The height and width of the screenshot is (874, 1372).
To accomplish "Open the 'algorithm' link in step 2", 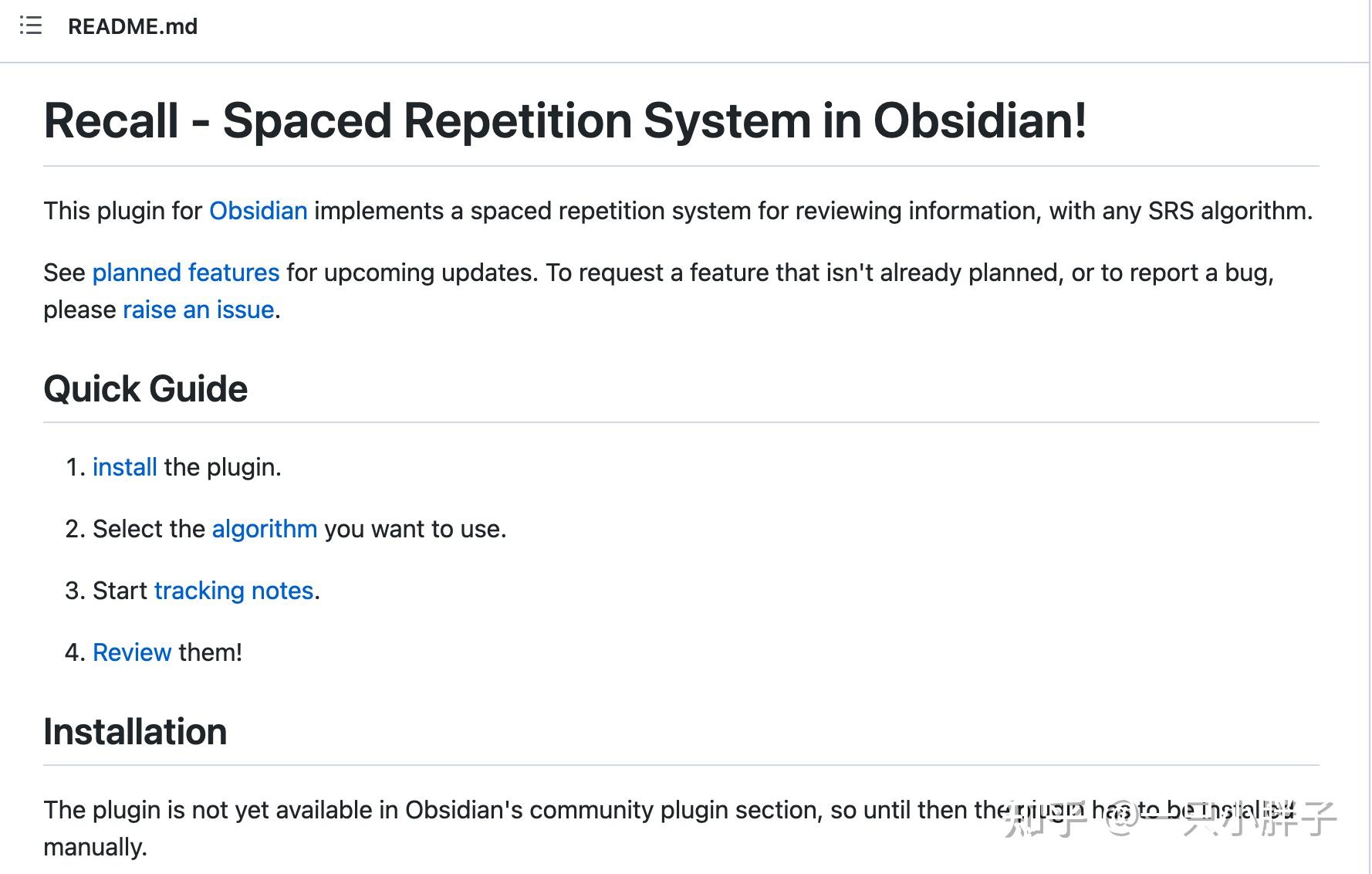I will (264, 529).
